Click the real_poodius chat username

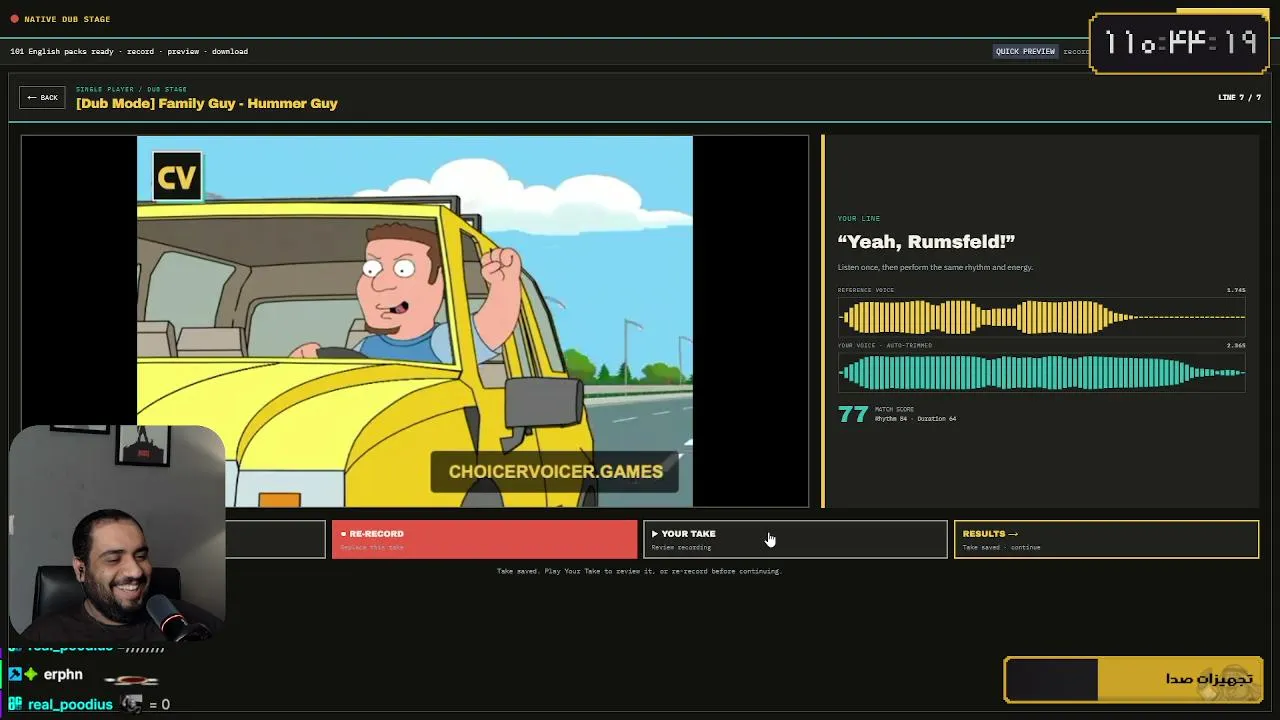70,705
